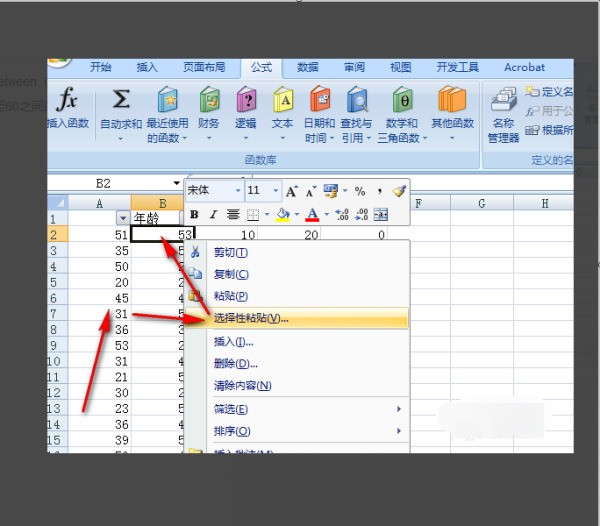Viewport: 600px width, 526px height.
Task: Open the 日期和时间 functions icon
Action: coord(320,99)
